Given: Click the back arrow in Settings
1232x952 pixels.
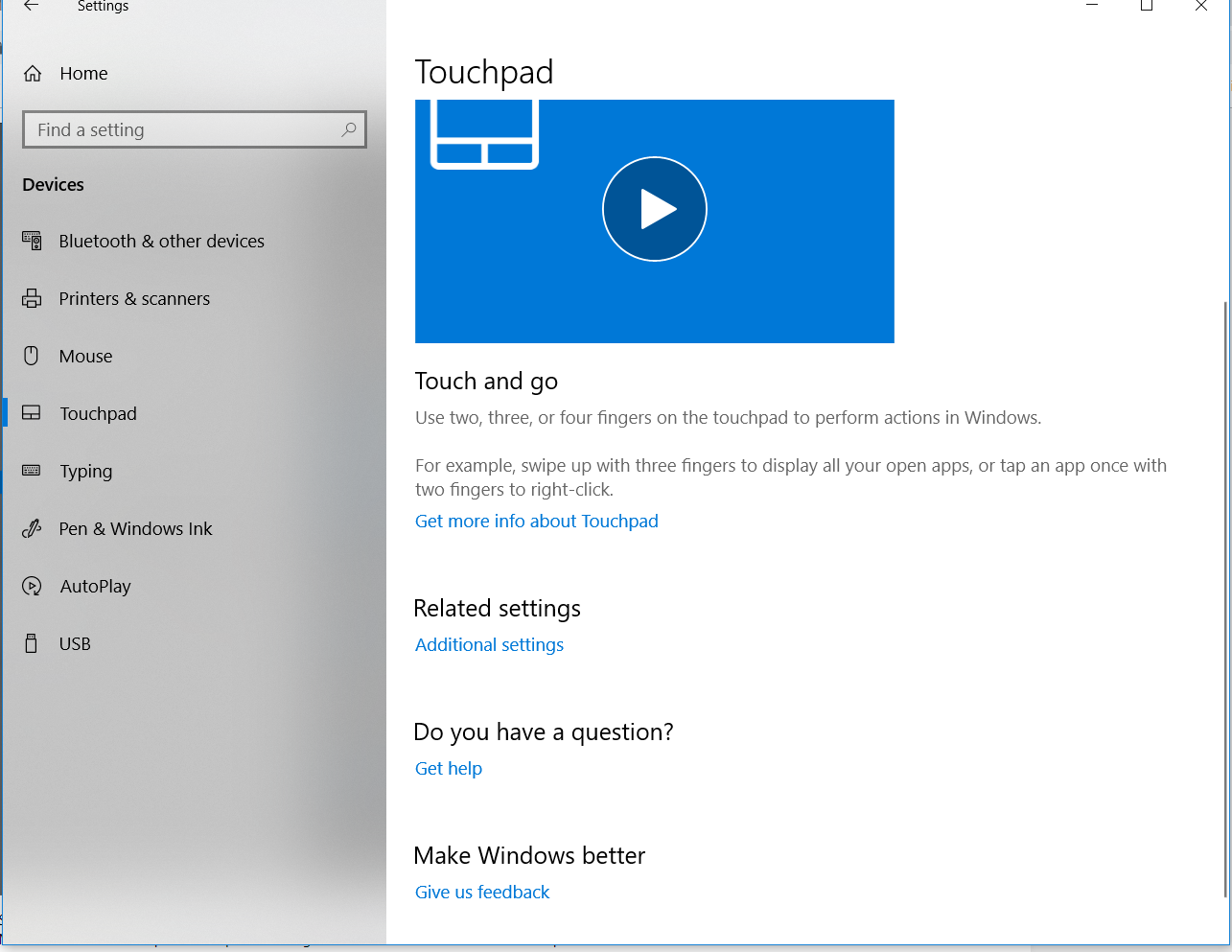Looking at the screenshot, I should tap(31, 6).
